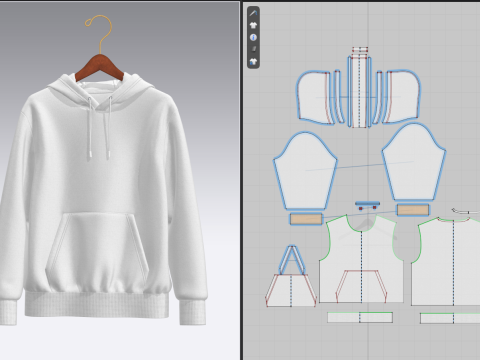The image size is (480, 360).
Task: Select the left beige cuff pattern piece
Action: tap(306, 219)
